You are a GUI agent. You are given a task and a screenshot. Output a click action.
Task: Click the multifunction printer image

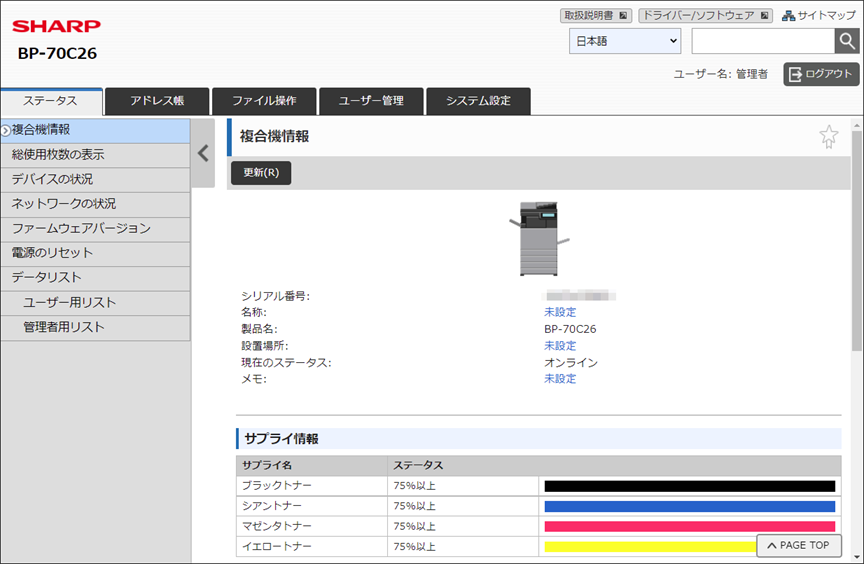tap(539, 238)
